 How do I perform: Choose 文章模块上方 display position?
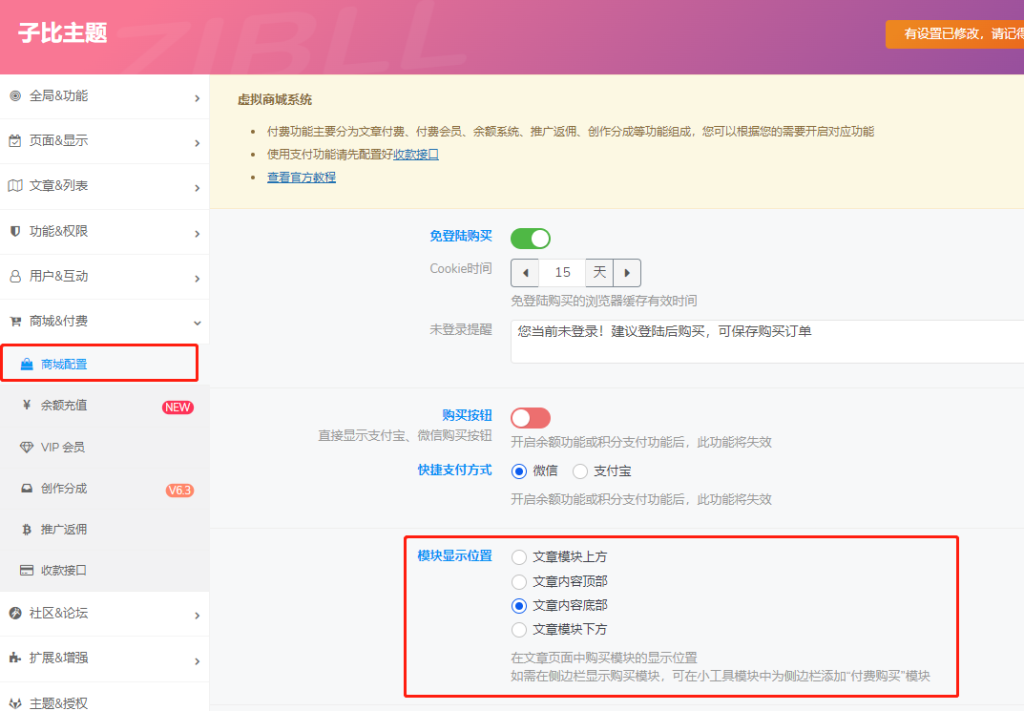(x=519, y=557)
